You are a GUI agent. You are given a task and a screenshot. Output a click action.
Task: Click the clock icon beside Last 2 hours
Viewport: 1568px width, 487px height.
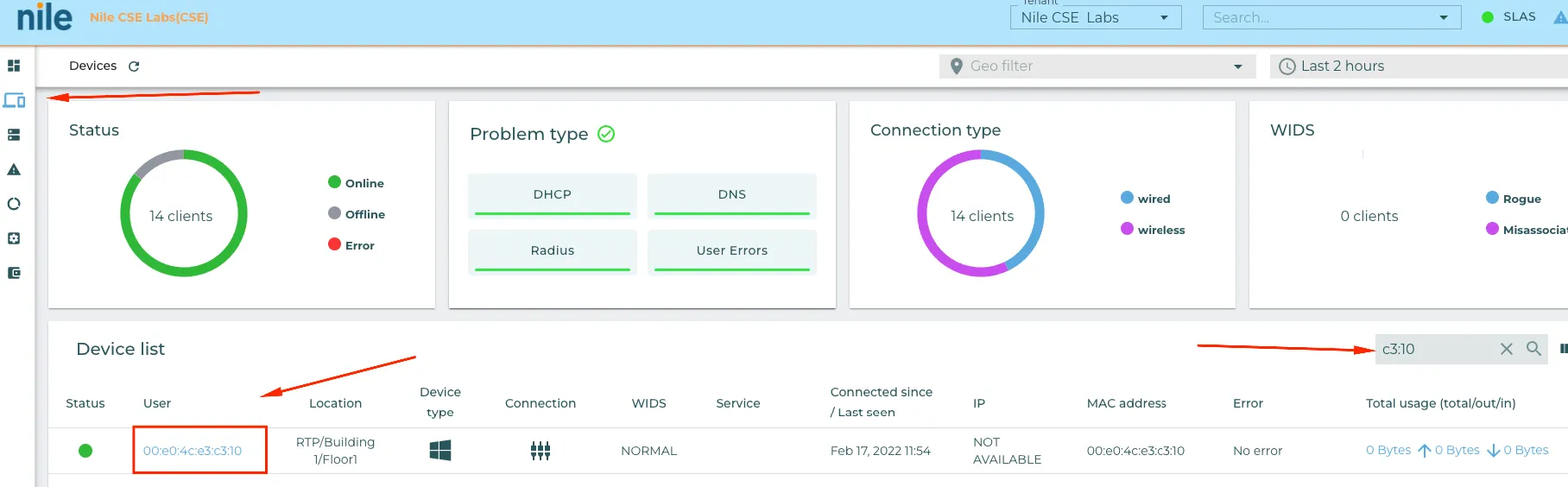click(1287, 66)
